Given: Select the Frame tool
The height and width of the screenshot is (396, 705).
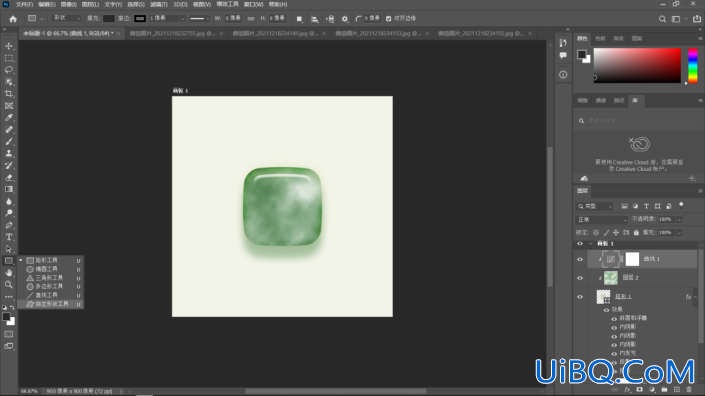Looking at the screenshot, I should tap(9, 106).
